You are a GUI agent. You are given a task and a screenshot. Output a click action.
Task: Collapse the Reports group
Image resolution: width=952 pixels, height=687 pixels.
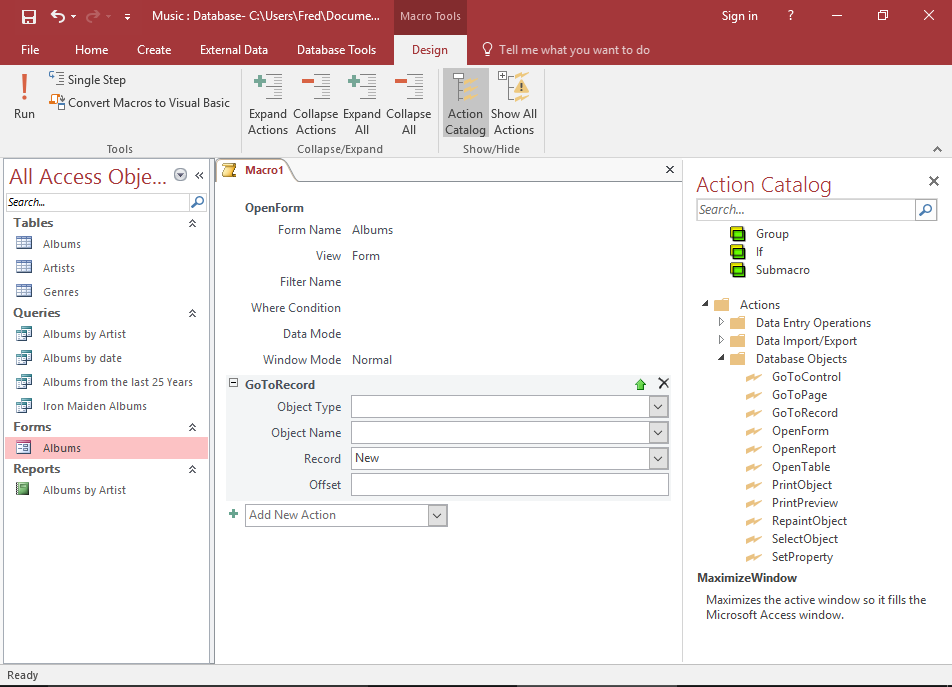click(192, 469)
